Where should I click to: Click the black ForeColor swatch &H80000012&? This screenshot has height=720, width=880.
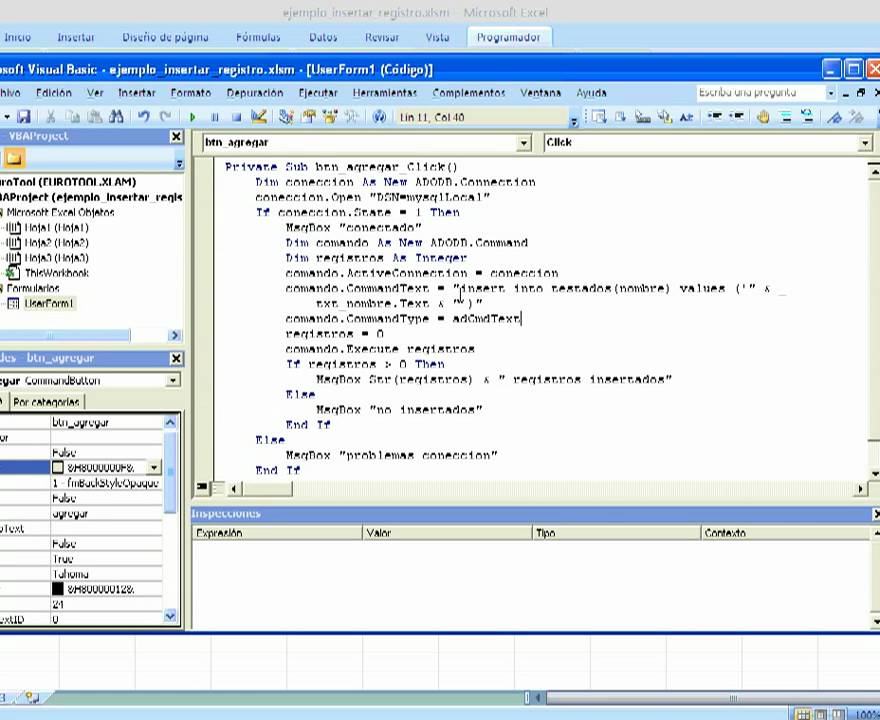(58, 589)
